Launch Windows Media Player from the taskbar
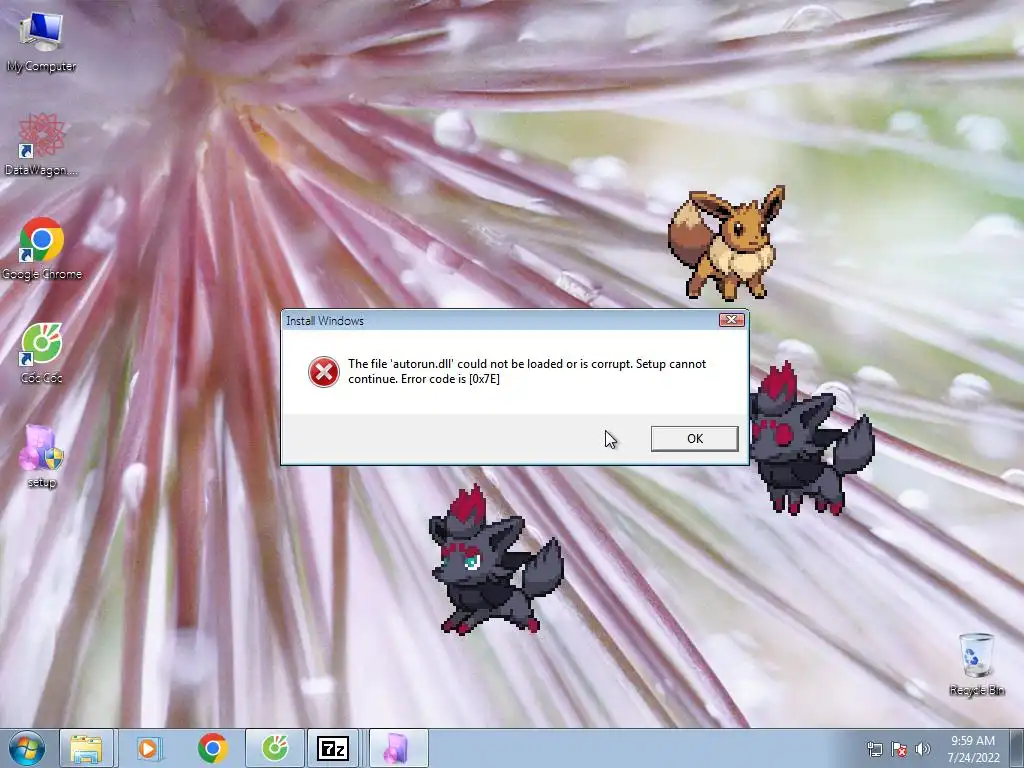Screen dimensions: 1024x768 [149, 748]
